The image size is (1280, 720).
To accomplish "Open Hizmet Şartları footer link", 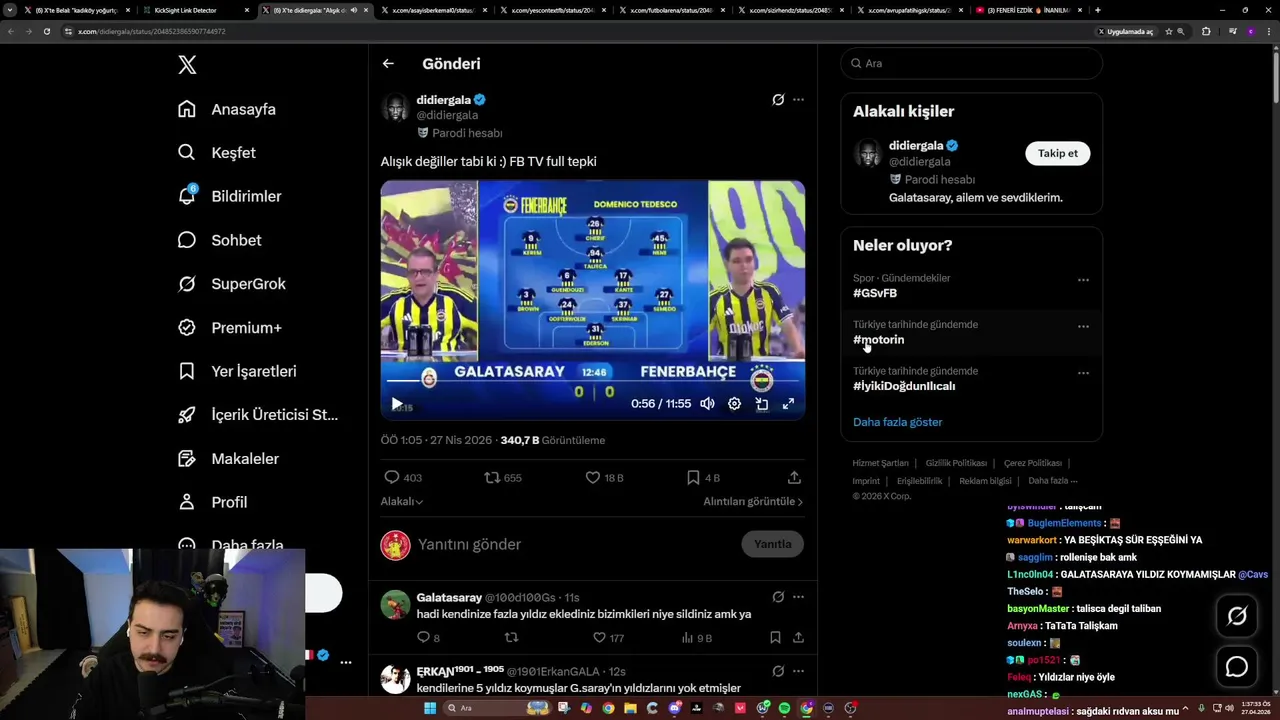I will coord(880,463).
